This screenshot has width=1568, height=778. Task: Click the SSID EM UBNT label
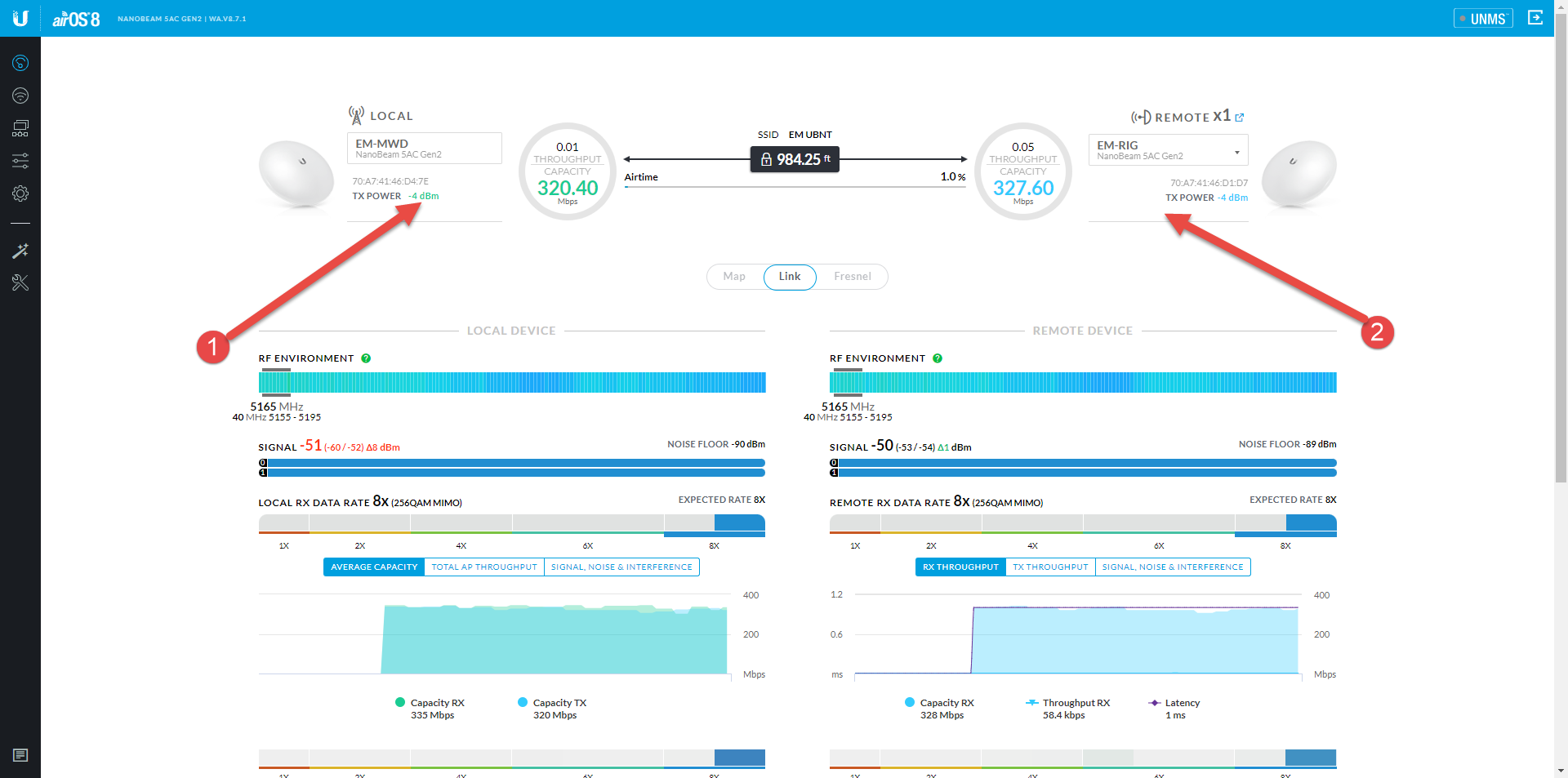[795, 135]
